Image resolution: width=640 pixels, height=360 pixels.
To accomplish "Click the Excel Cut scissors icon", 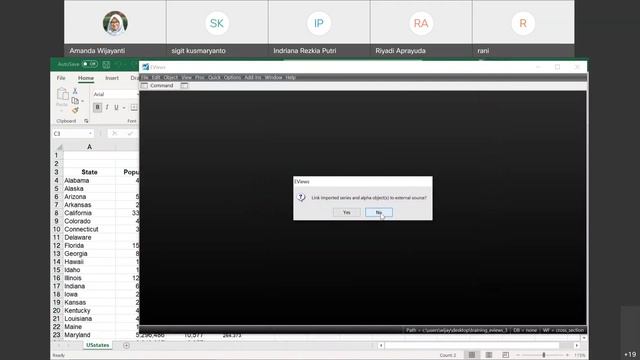I will point(75,91).
